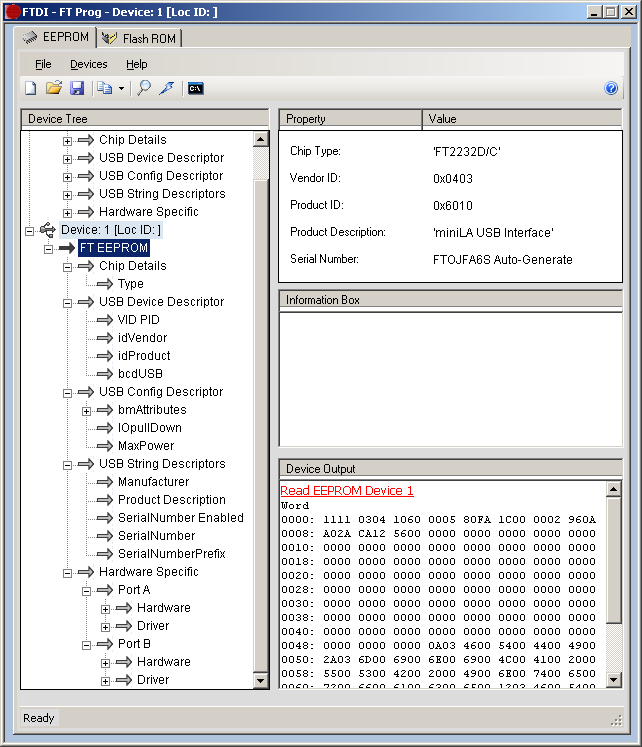Switch to the EEPROM tab
Viewport: 642px width, 747px height.
56,37
